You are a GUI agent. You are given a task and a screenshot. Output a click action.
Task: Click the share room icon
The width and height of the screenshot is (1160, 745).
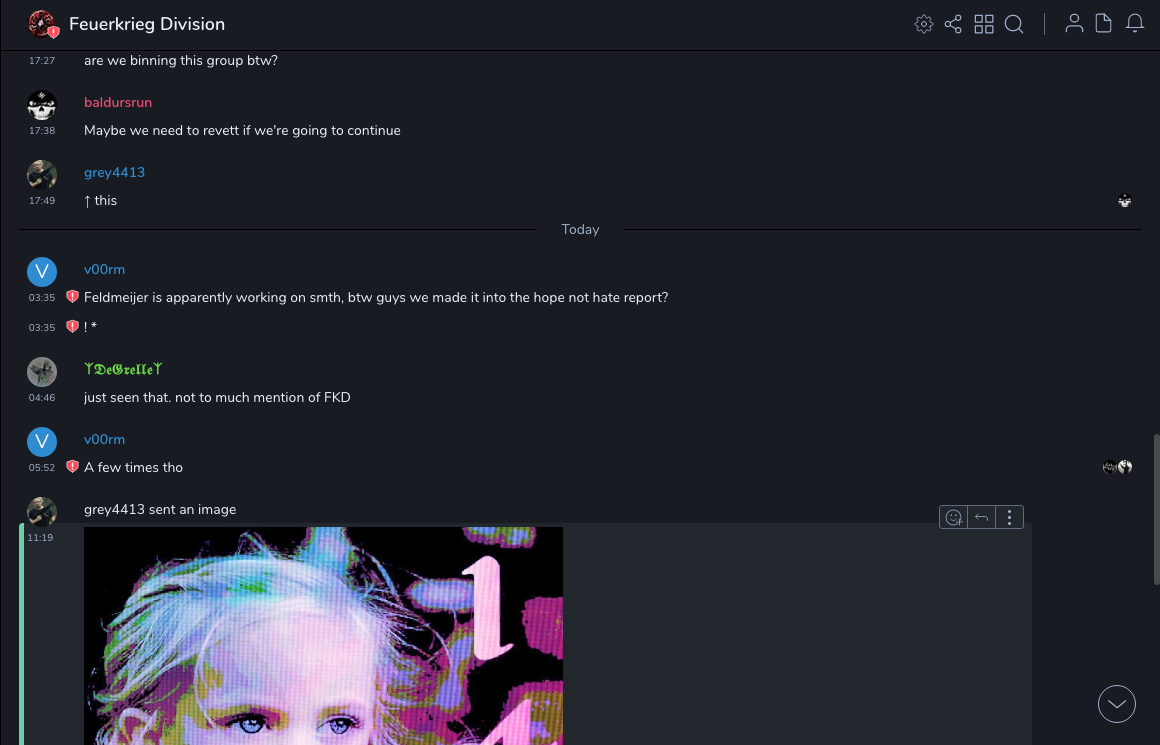pyautogui.click(x=953, y=24)
